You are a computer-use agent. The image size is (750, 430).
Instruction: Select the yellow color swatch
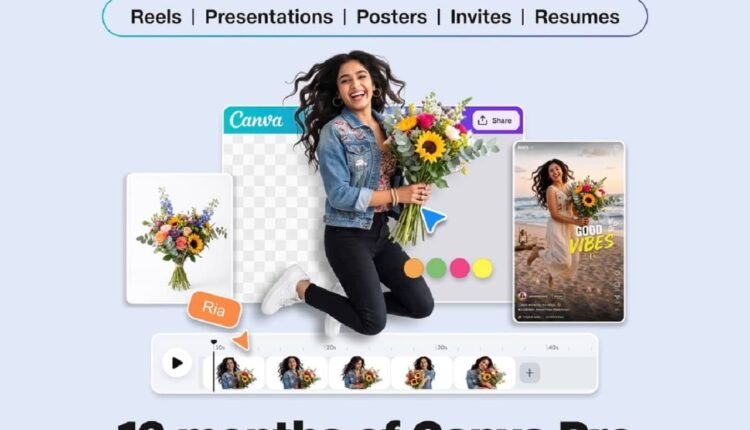(483, 268)
